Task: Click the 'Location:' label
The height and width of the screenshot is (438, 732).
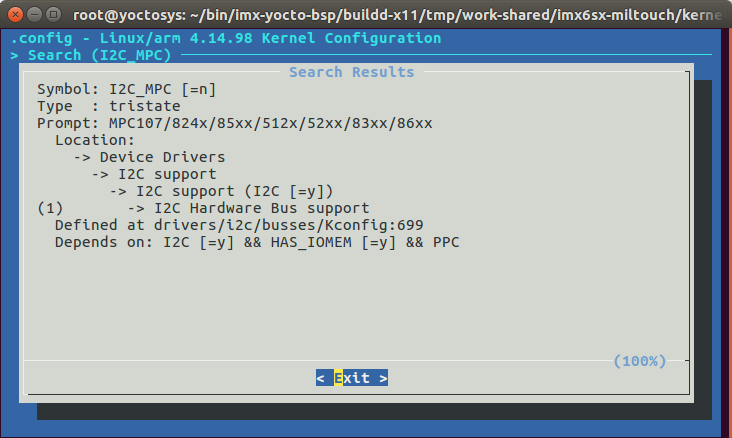Action: click(x=95, y=140)
